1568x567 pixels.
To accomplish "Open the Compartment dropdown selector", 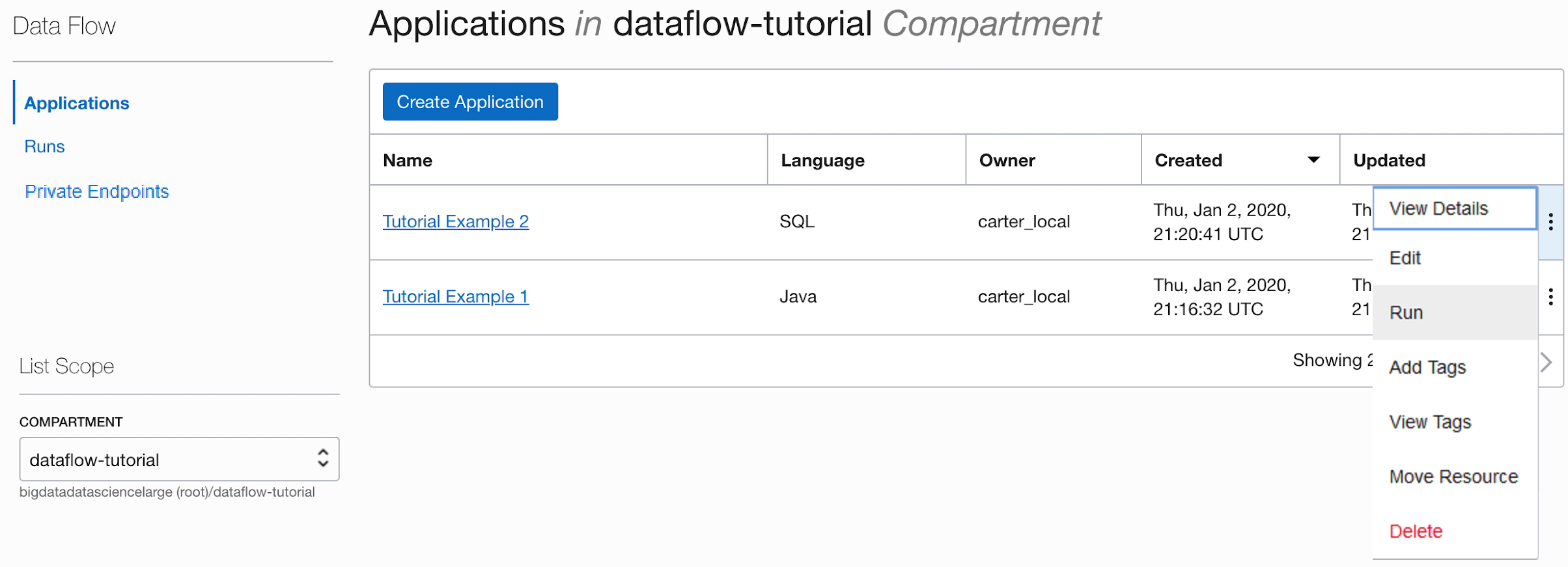I will 179,460.
